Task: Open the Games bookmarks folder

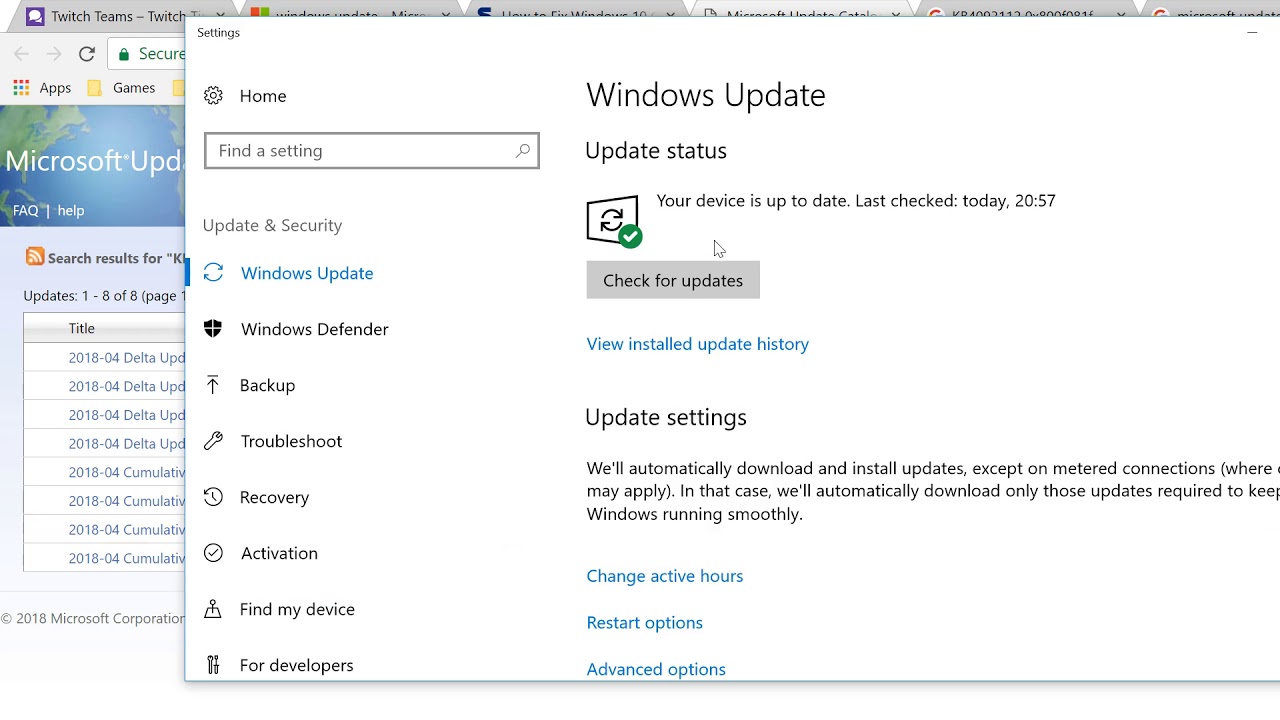Action: point(121,88)
